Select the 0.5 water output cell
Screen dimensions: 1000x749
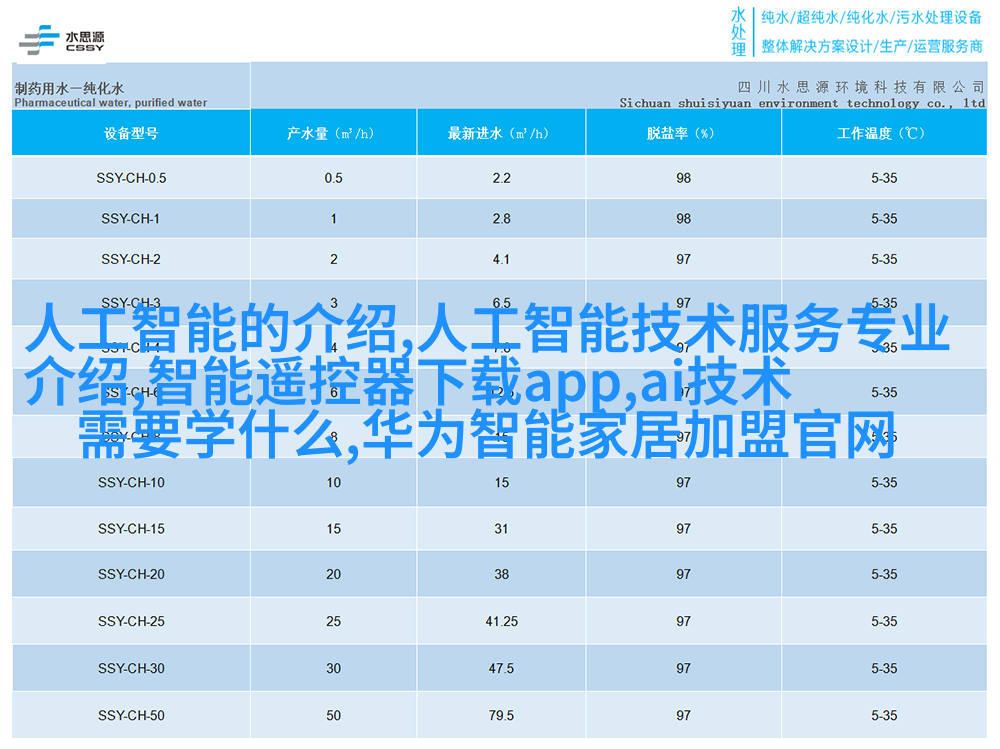[x=334, y=178]
